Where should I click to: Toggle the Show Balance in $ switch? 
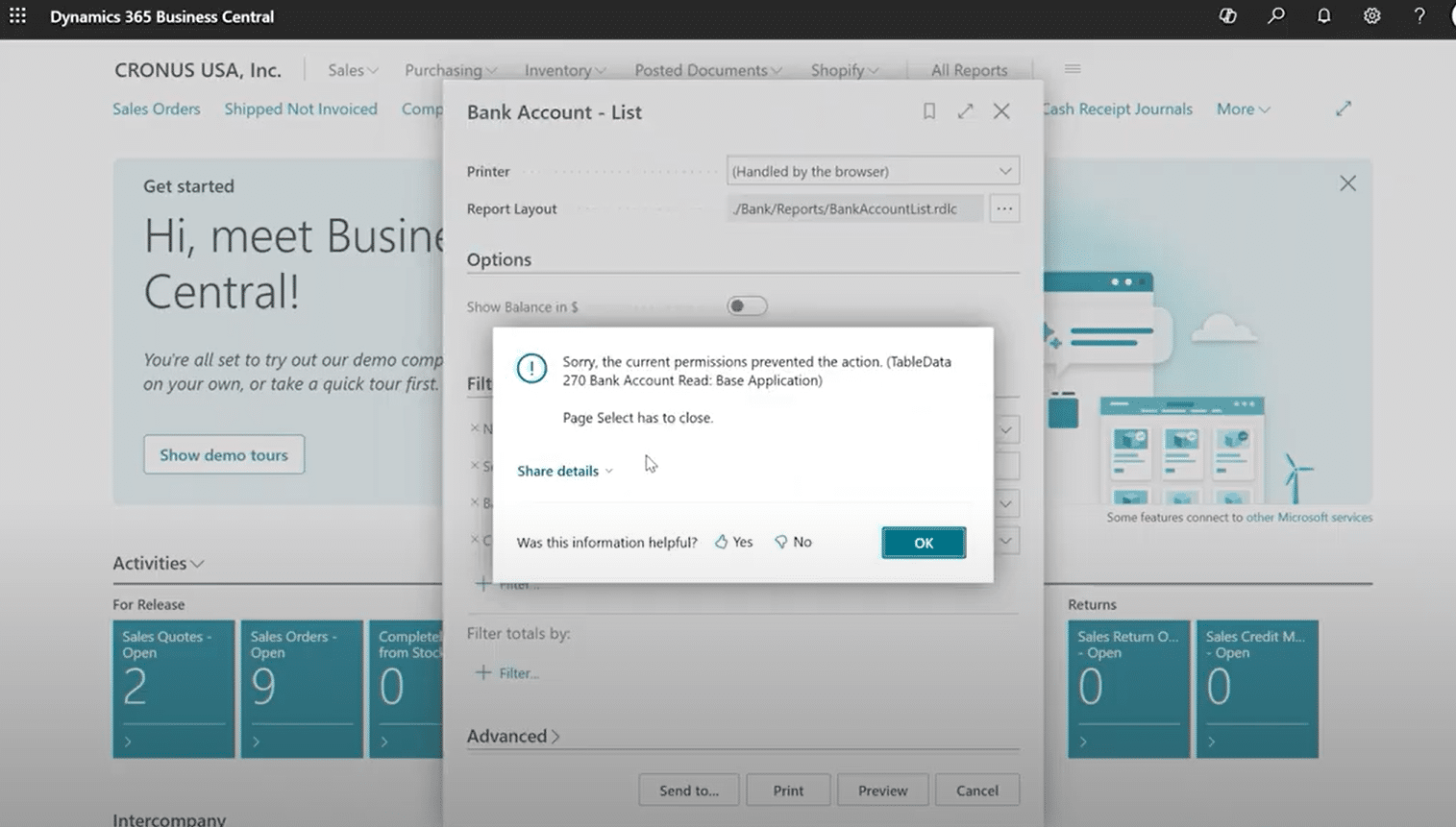tap(747, 306)
